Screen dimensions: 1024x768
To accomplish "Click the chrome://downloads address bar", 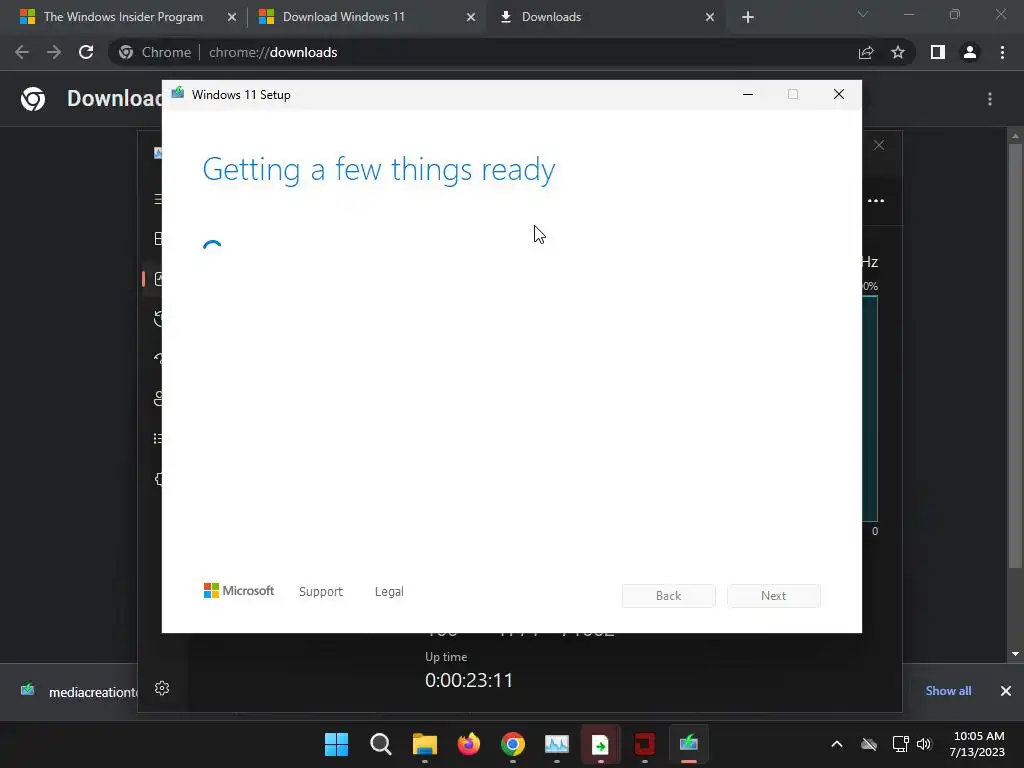I will click(x=483, y=52).
